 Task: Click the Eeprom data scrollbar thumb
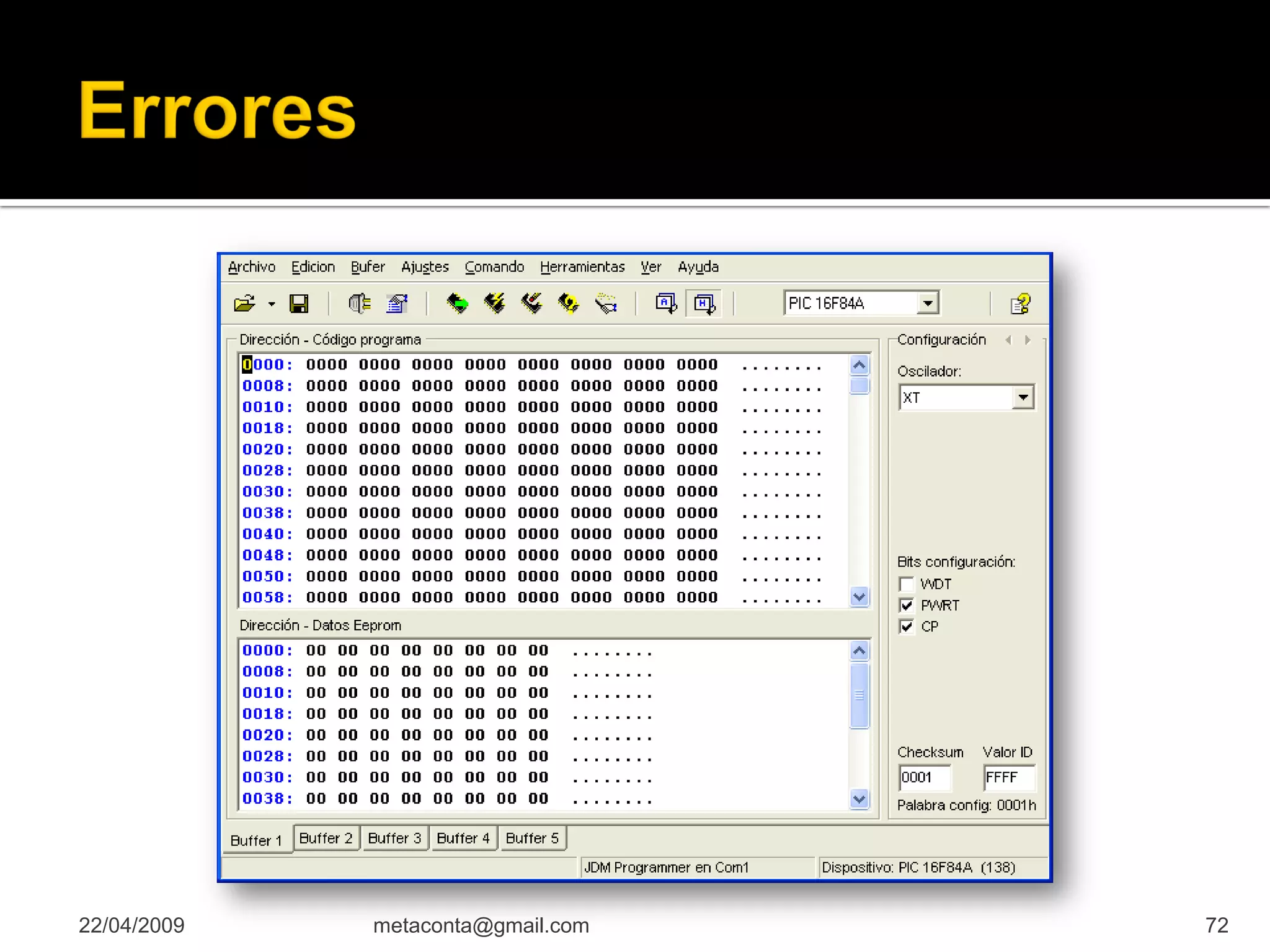coord(859,695)
